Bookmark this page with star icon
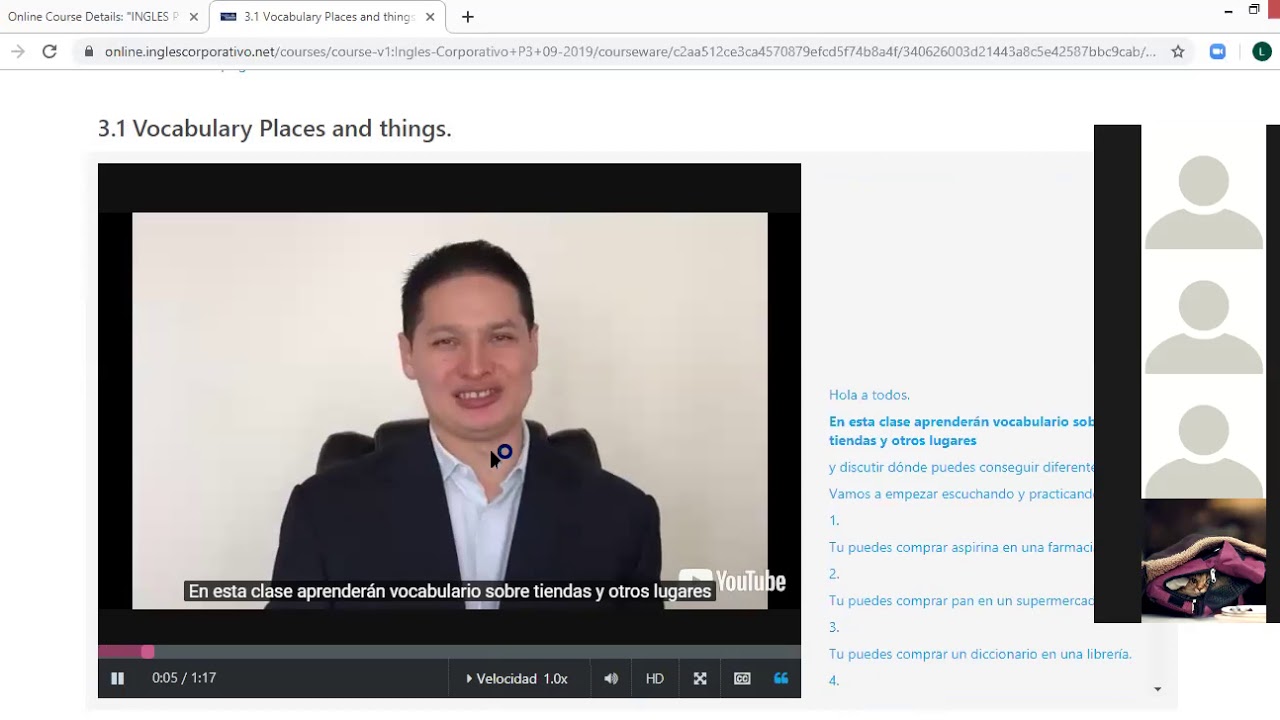 [x=1178, y=52]
